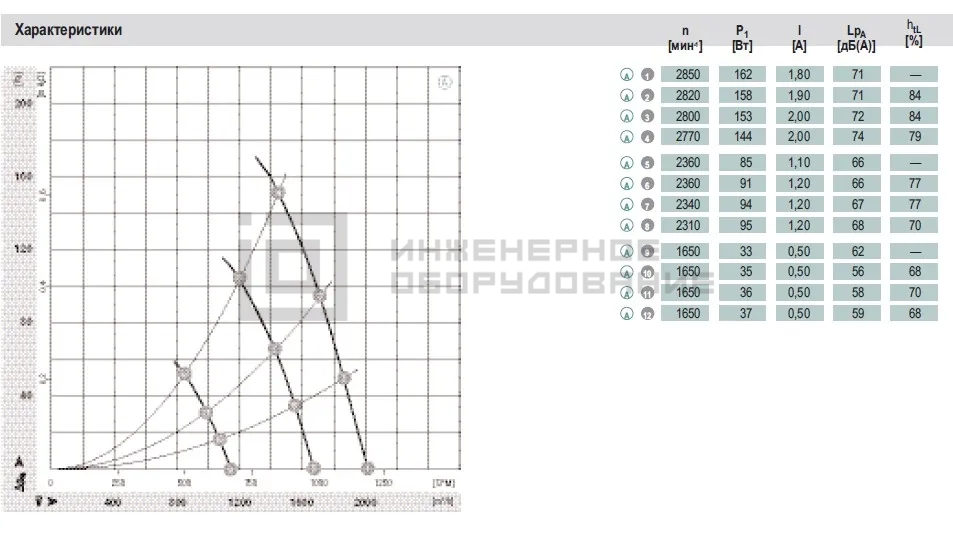Click the P1 [Вт] column header
Image resolution: width=953 pixels, height=534 pixels.
[742, 38]
